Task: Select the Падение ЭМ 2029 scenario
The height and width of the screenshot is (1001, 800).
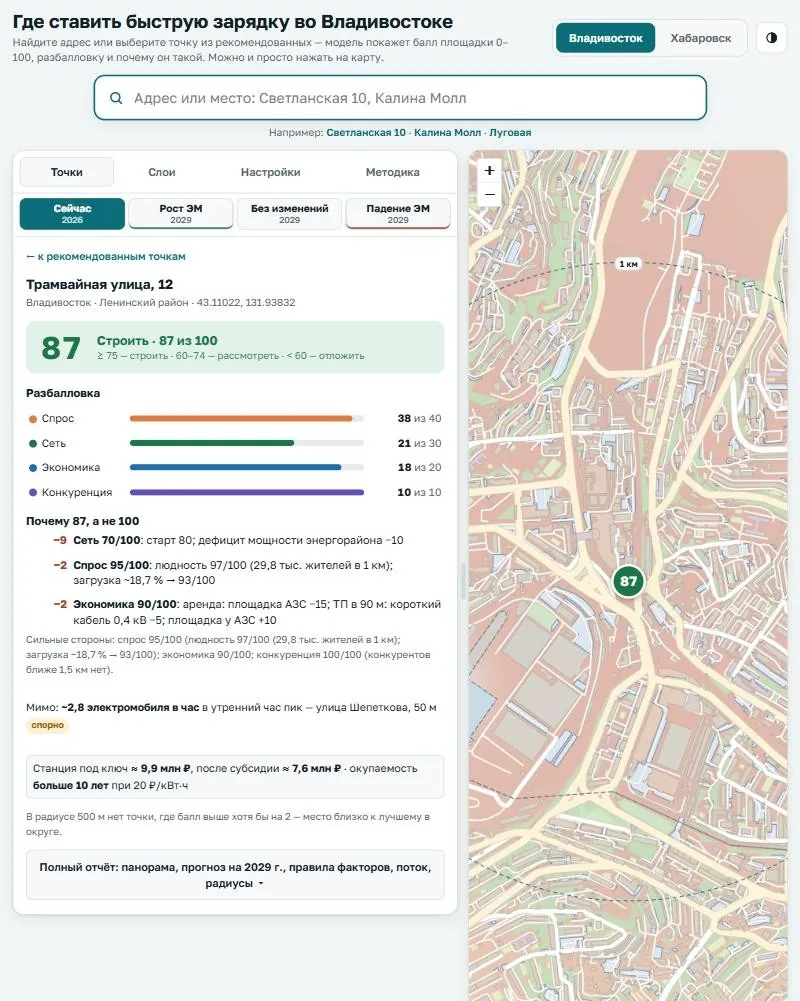Action: 398,214
